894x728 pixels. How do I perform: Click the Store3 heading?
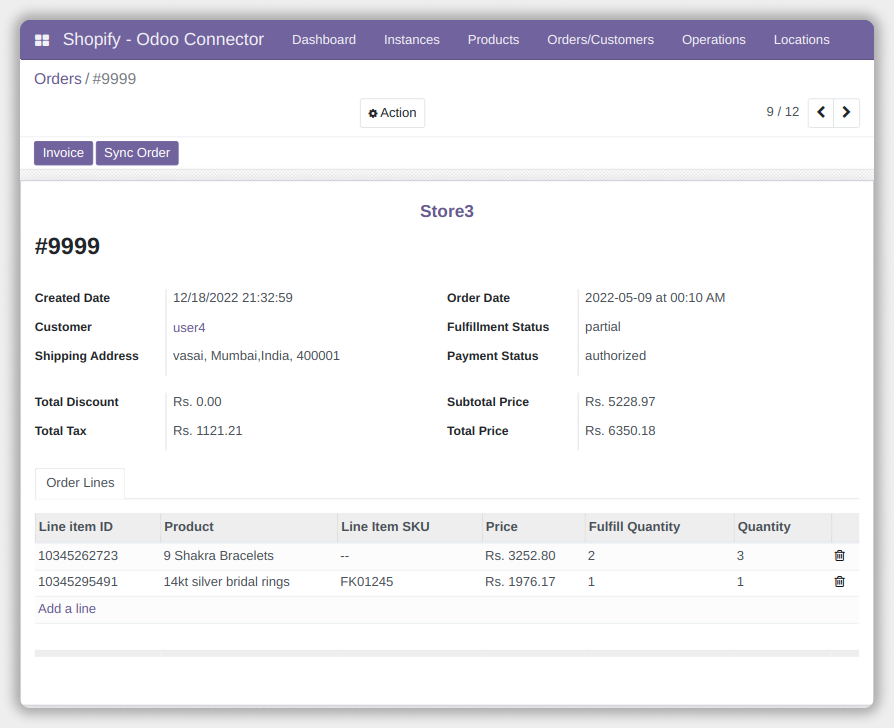[x=446, y=211]
